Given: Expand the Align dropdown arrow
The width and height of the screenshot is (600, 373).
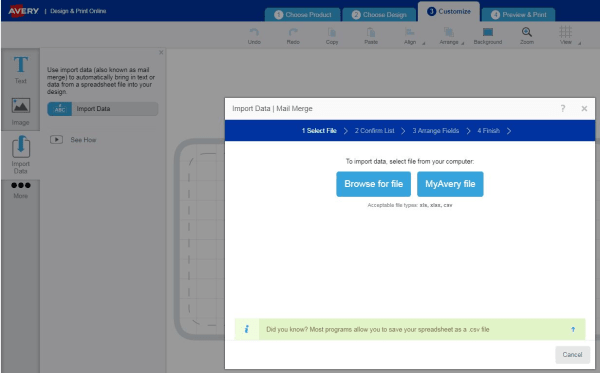Looking at the screenshot, I should coord(424,43).
